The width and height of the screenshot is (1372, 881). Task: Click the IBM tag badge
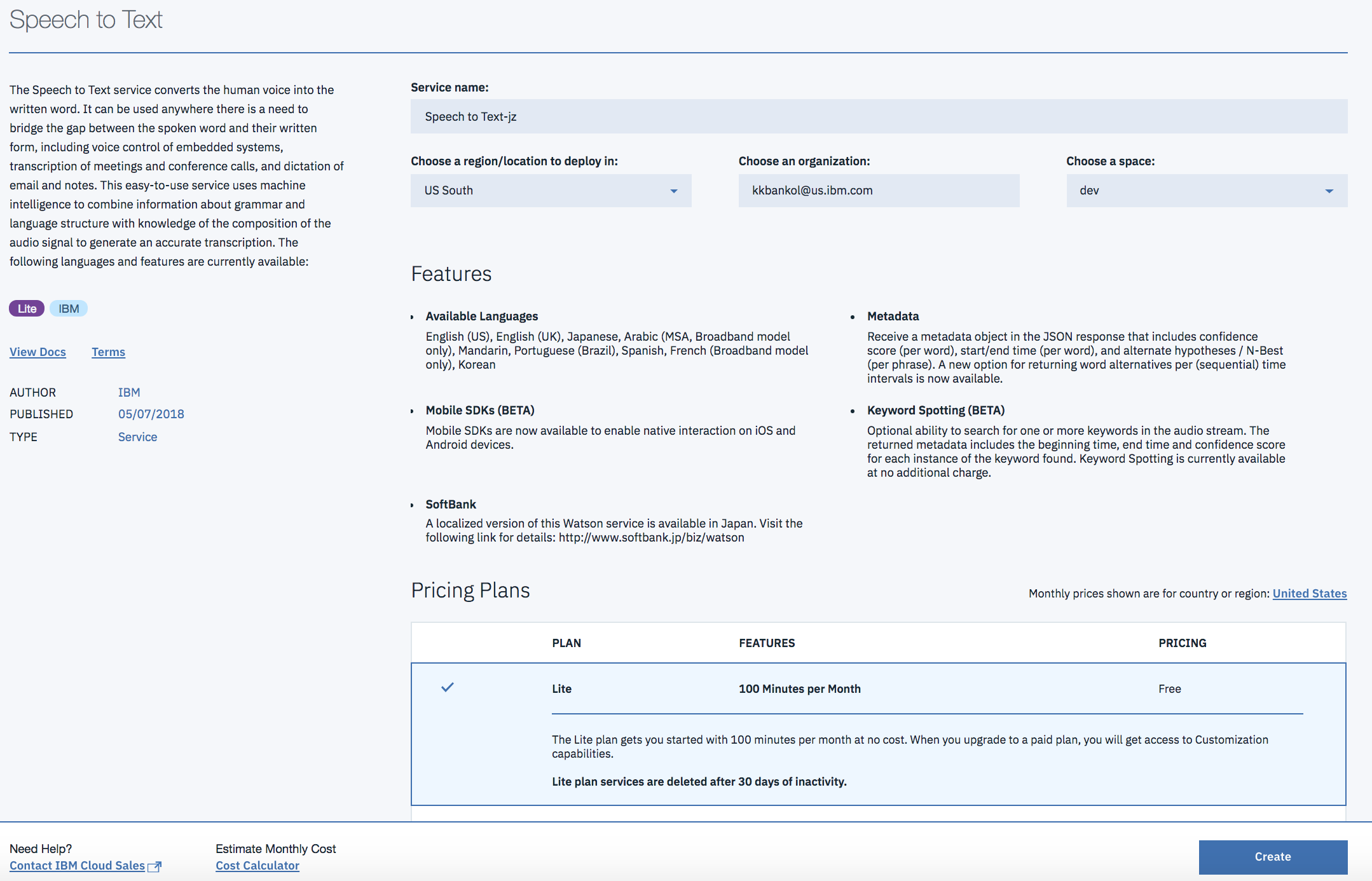click(x=69, y=308)
